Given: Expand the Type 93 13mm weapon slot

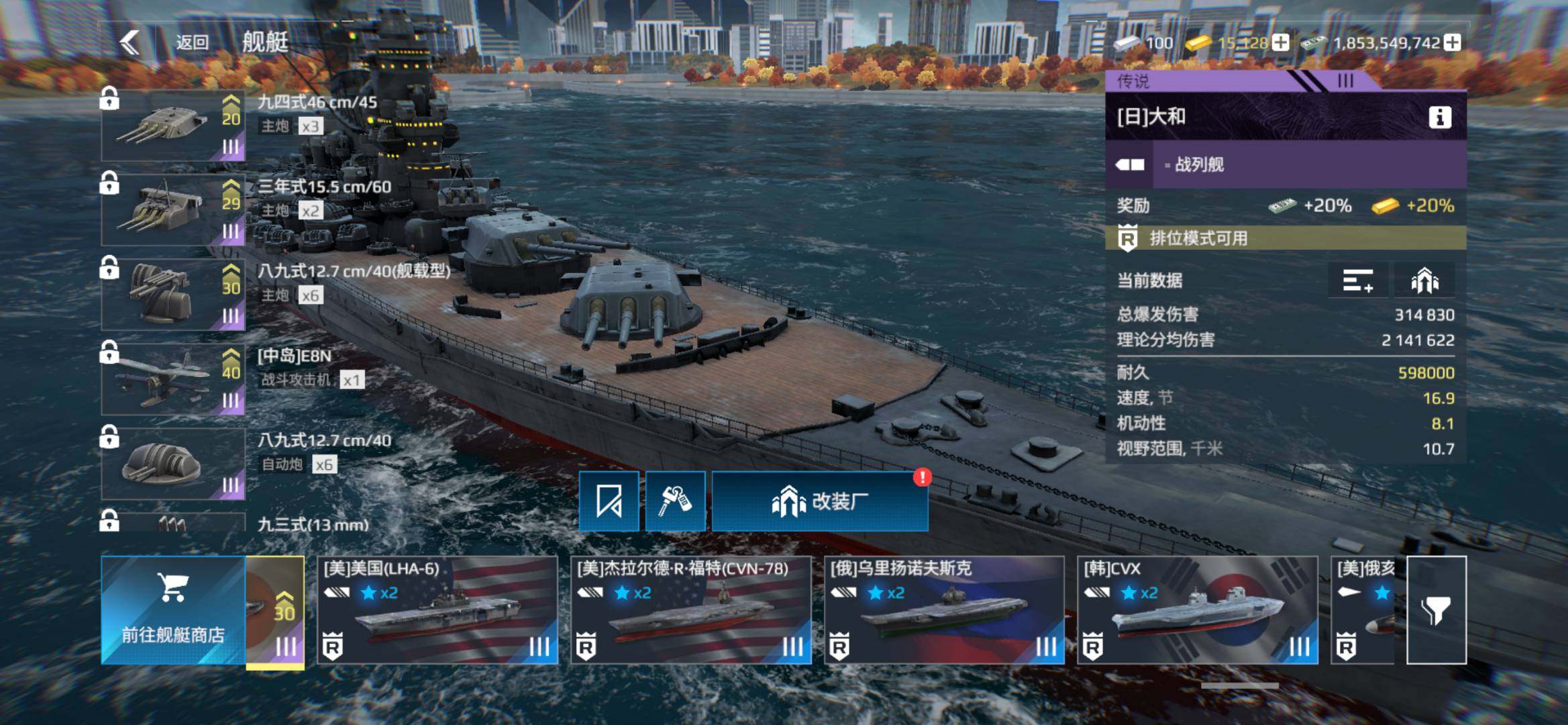Looking at the screenshot, I should [173, 522].
